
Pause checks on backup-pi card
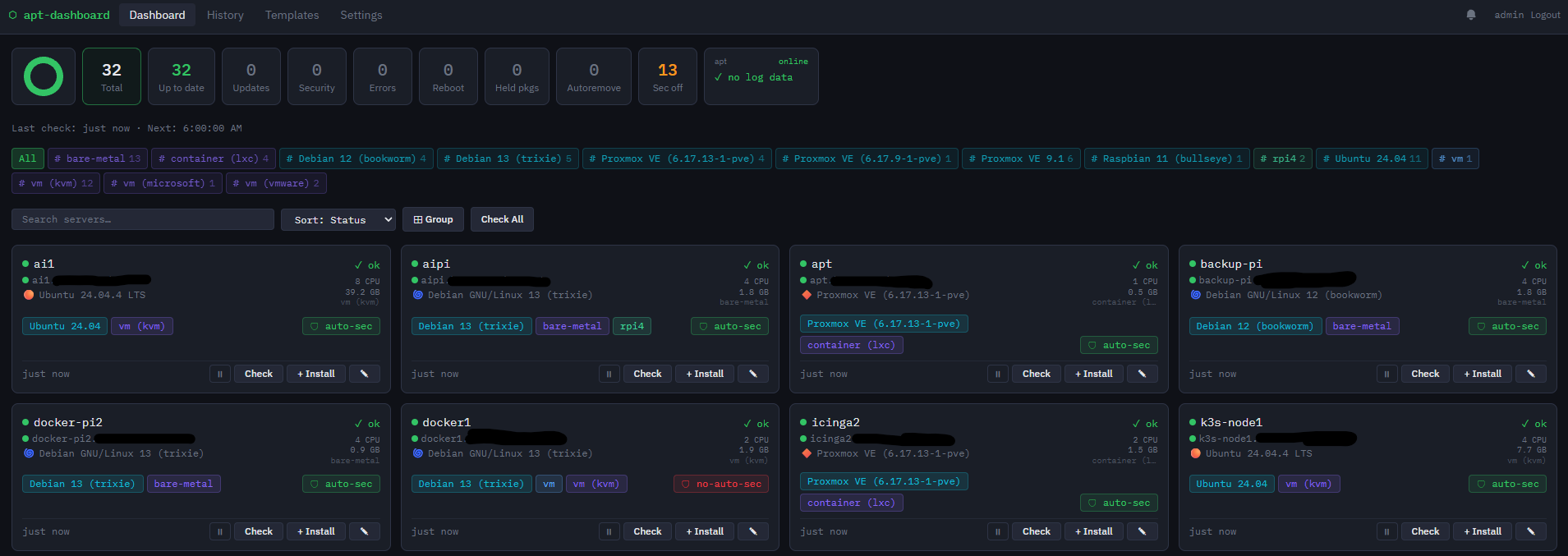click(x=1386, y=374)
